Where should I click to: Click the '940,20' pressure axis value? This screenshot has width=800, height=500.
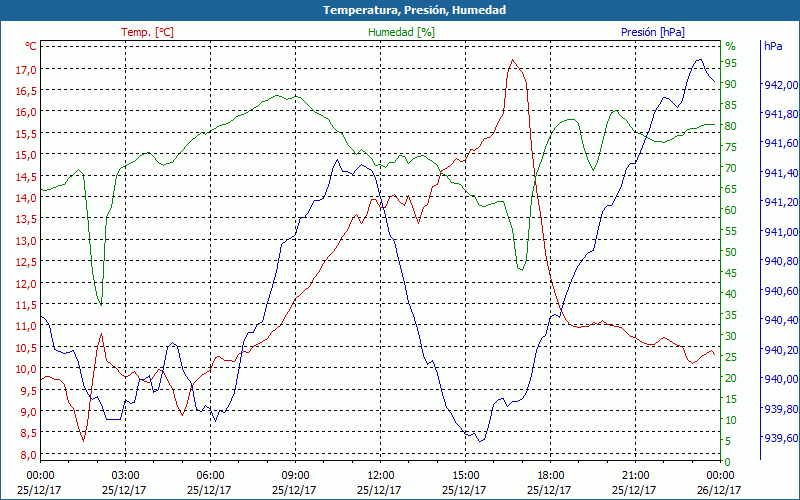(781, 349)
